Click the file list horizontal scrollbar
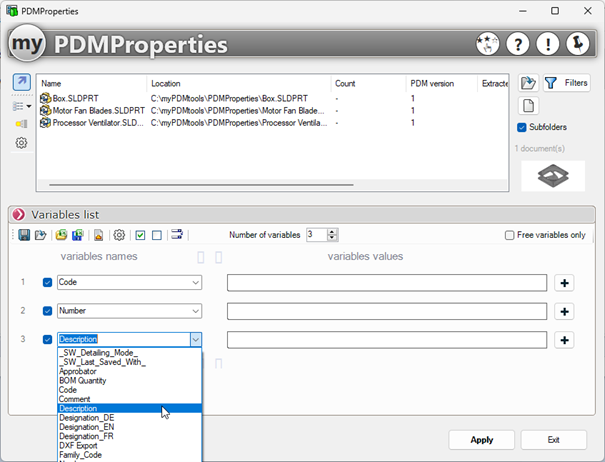The width and height of the screenshot is (605, 462). click(201, 185)
